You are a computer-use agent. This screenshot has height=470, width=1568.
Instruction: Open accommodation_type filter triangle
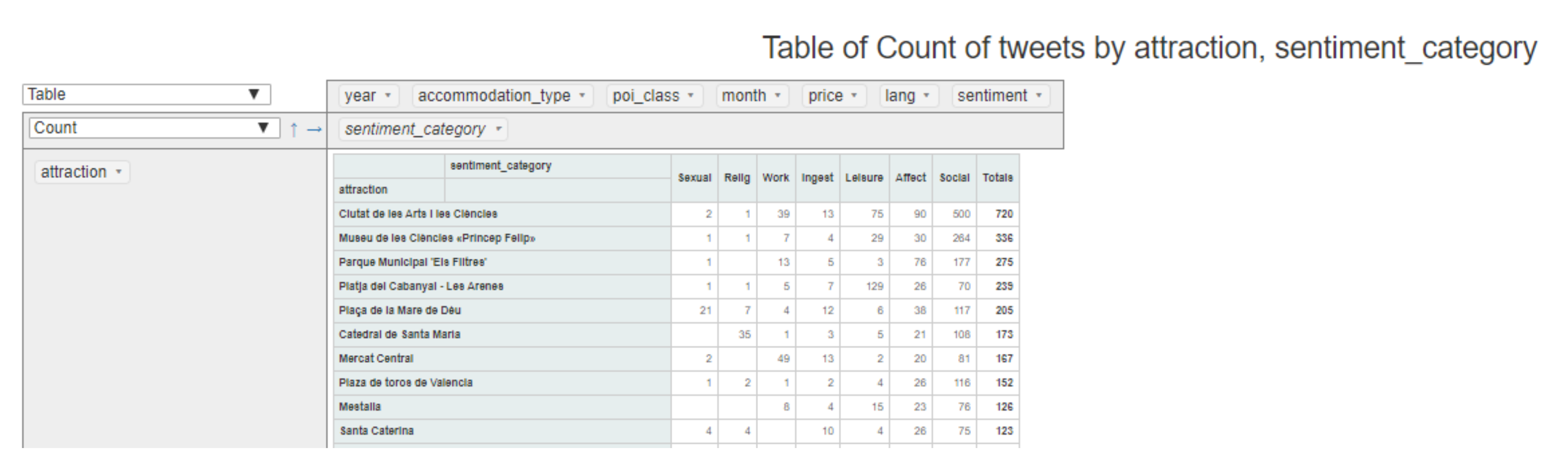pos(583,96)
